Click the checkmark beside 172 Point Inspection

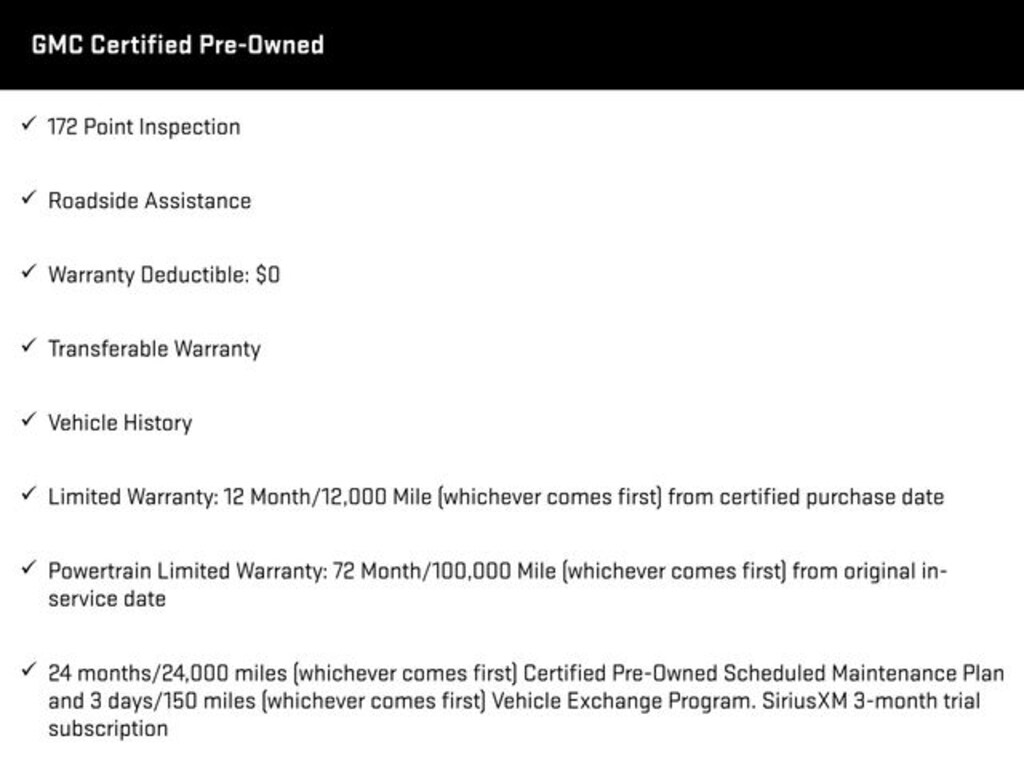point(28,124)
